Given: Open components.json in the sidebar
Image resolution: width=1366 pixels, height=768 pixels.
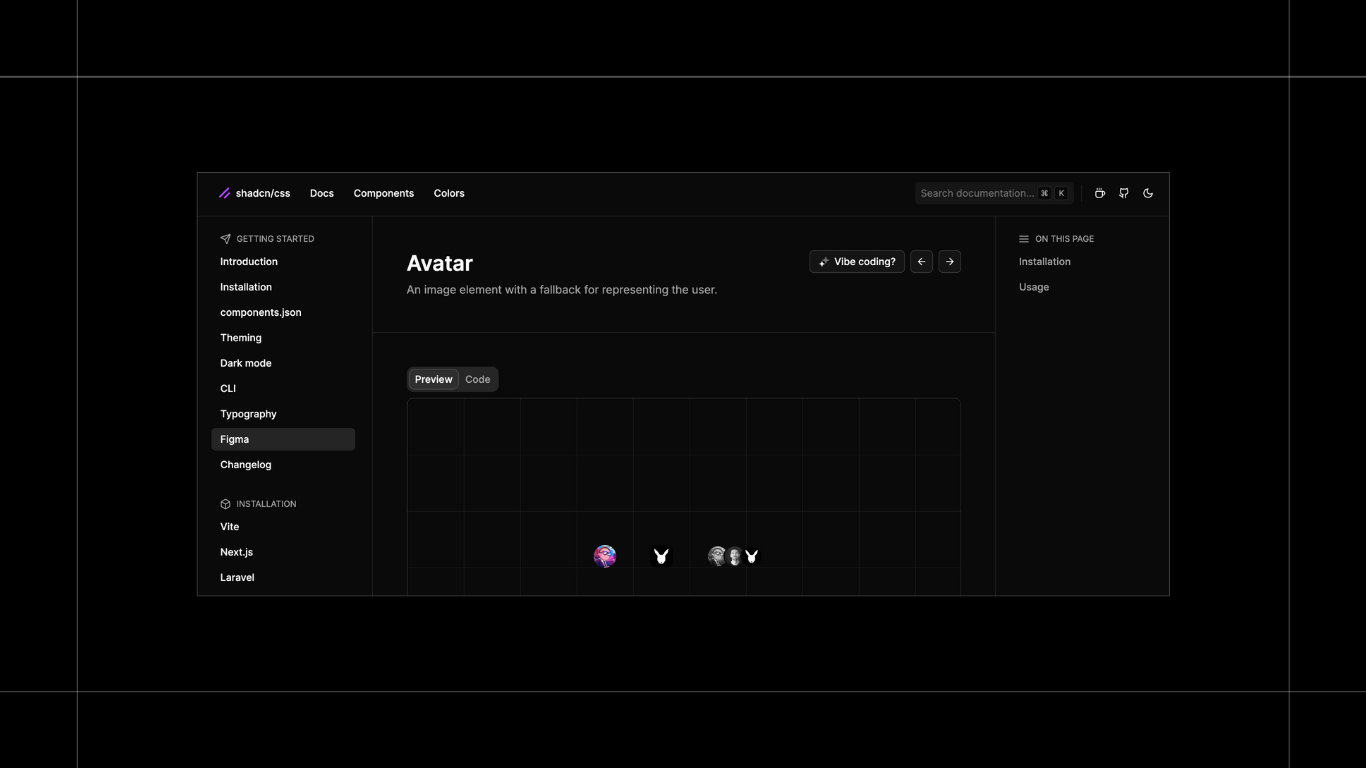Looking at the screenshot, I should 261,312.
